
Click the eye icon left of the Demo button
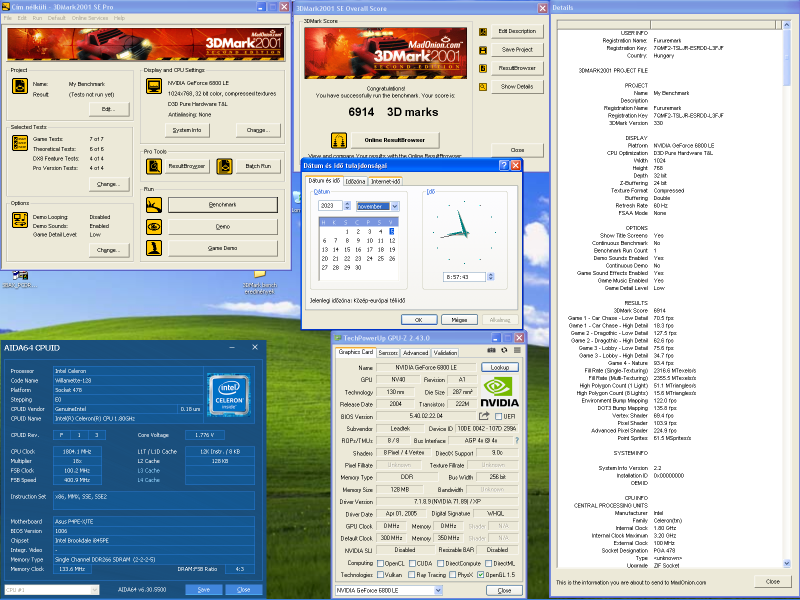(x=154, y=226)
